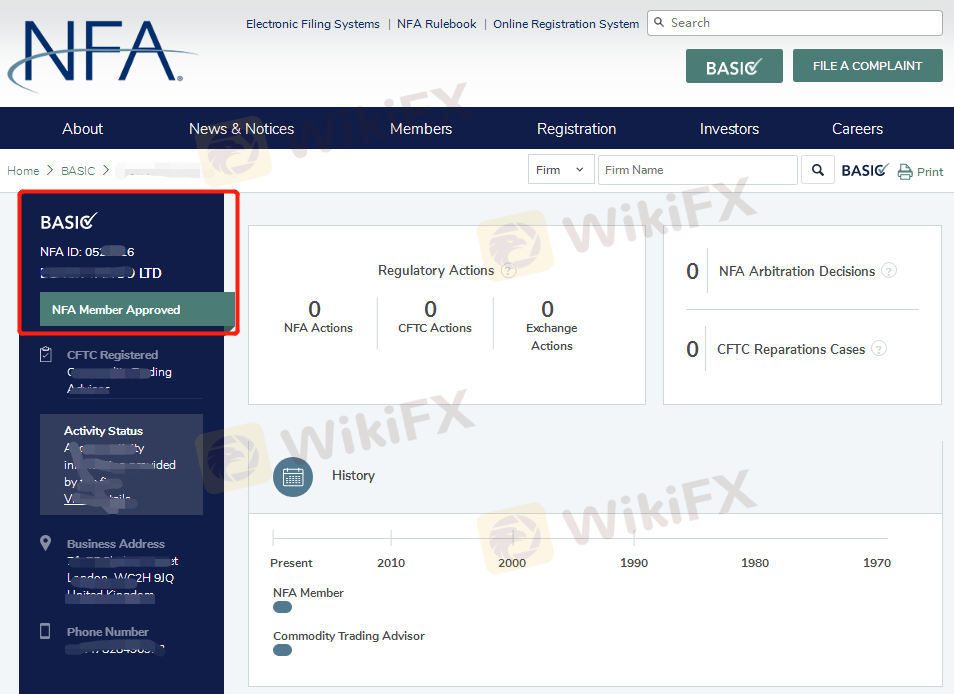Click the Print icon
This screenshot has height=694, width=954.
[905, 171]
